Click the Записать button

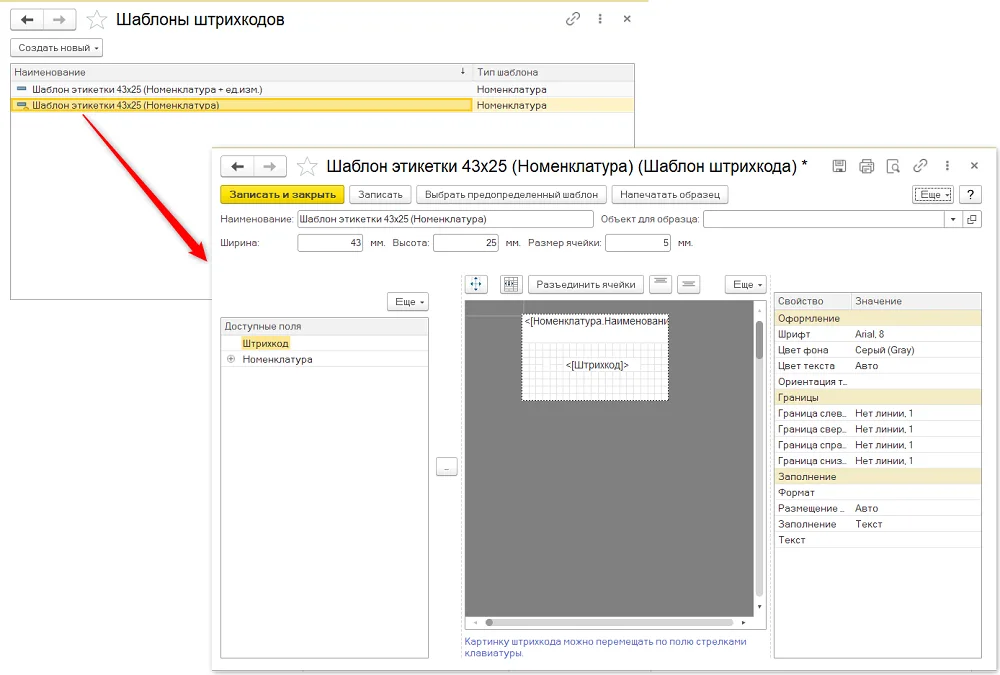click(380, 195)
